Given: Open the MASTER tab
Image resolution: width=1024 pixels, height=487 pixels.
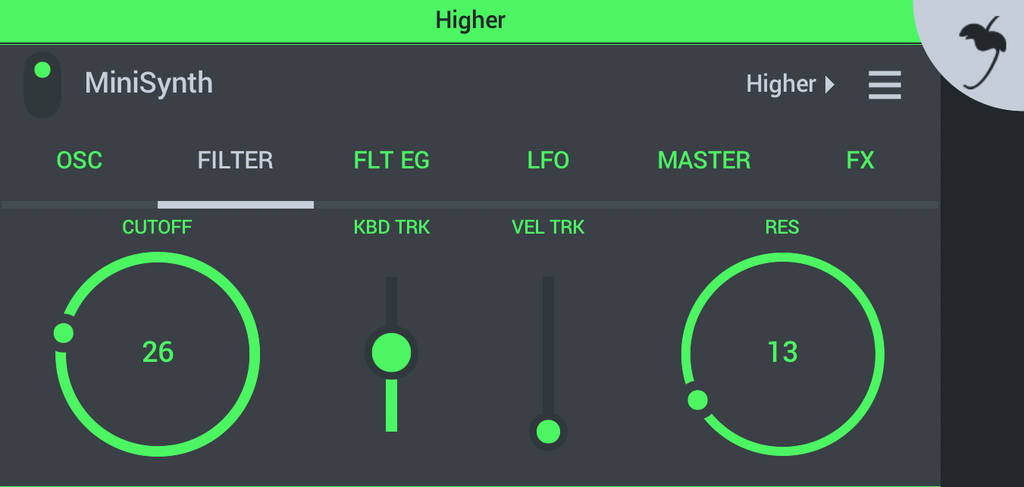Looking at the screenshot, I should (x=704, y=161).
